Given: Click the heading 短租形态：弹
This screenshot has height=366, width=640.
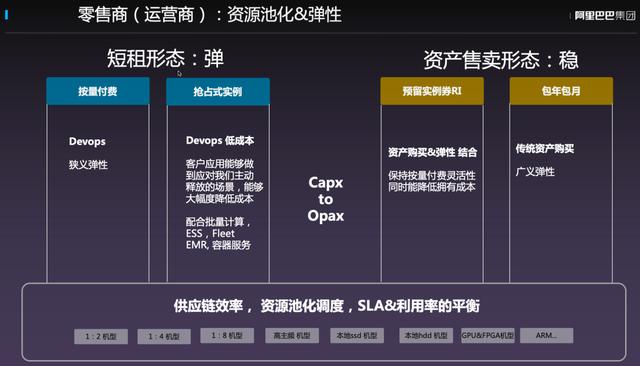Looking at the screenshot, I should coord(165,58).
